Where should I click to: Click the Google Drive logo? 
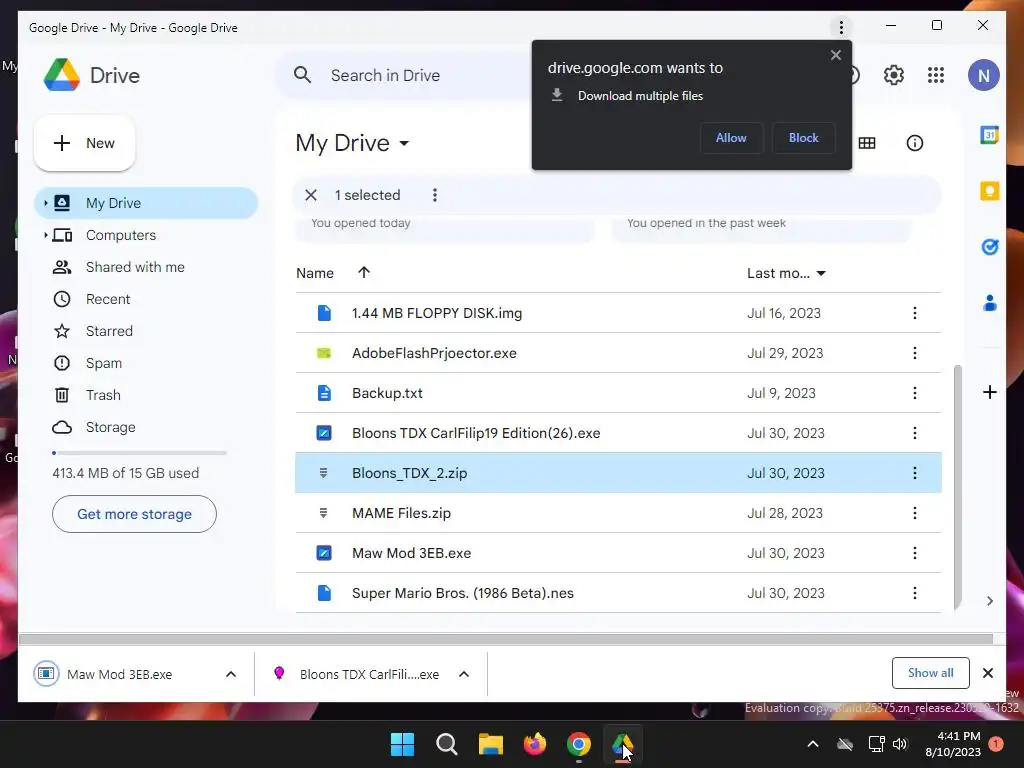(x=62, y=74)
